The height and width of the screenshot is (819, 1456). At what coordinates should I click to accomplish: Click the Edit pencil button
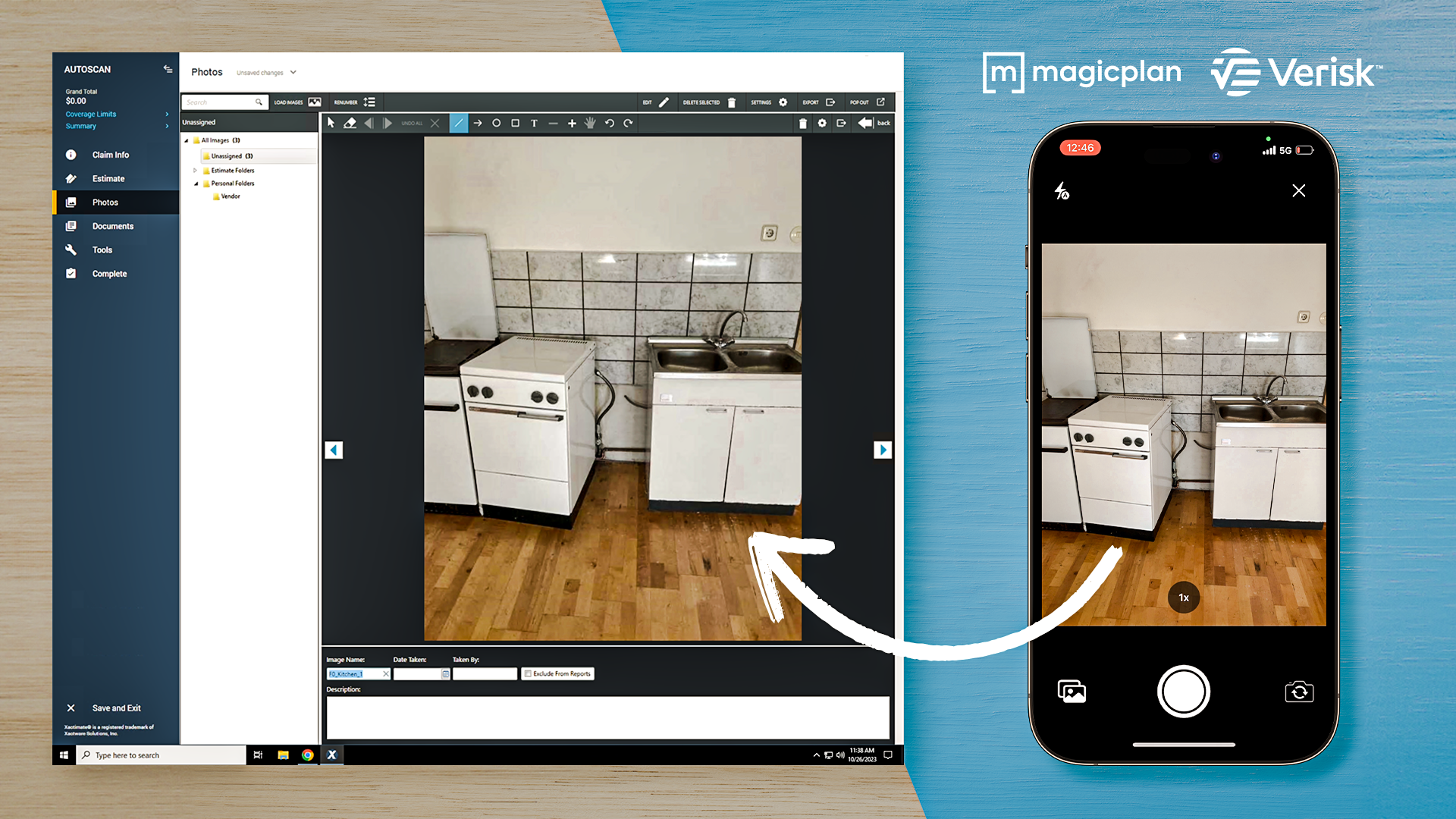[656, 102]
